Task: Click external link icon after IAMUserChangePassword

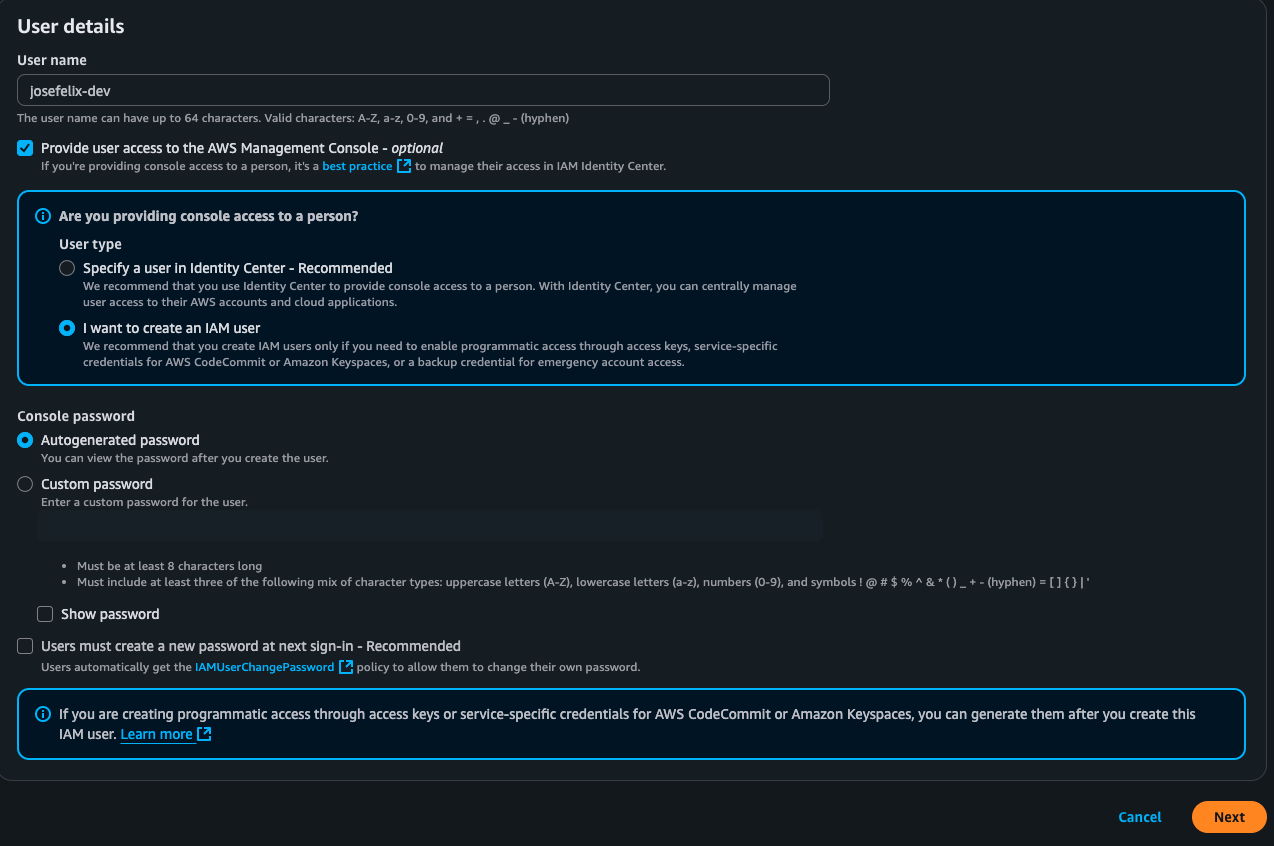Action: point(346,667)
